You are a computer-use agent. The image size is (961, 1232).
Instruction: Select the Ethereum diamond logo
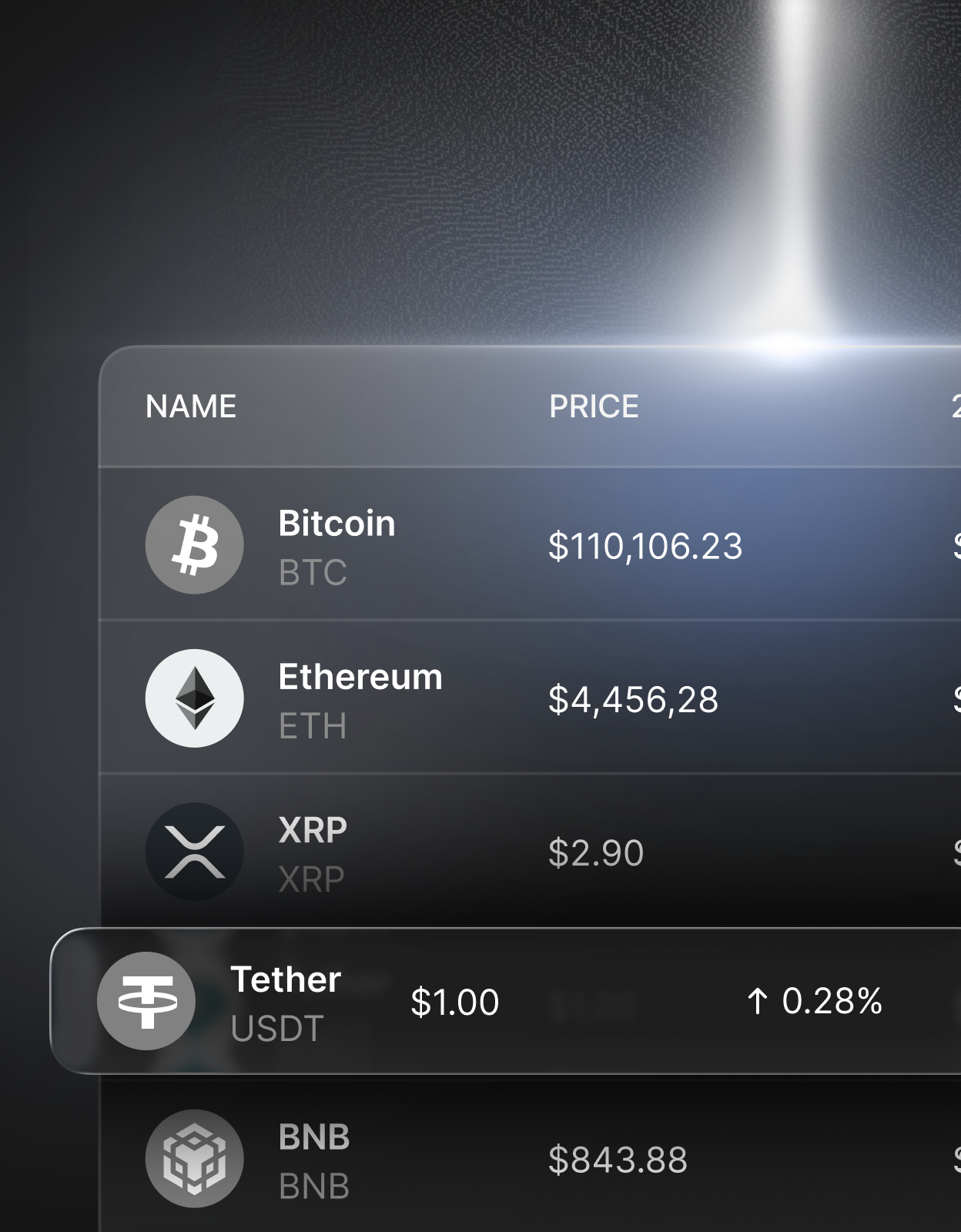pos(195,698)
